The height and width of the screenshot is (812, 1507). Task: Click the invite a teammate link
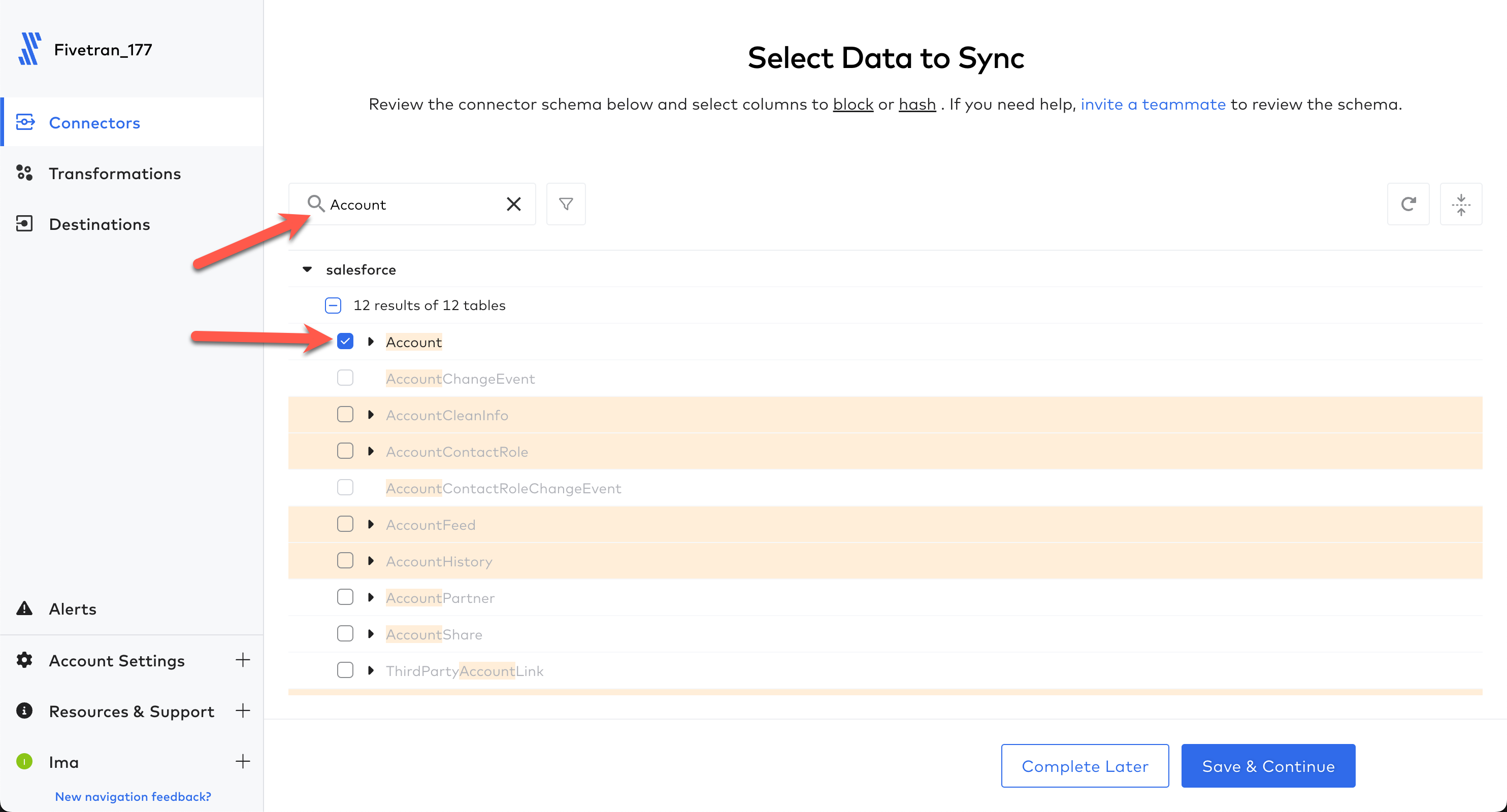(1153, 104)
